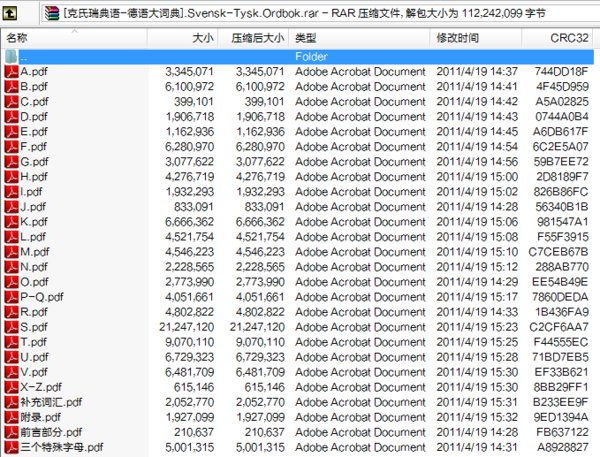Click CRC32 value C2CF6AA7
Viewport: 600px width, 457px height.
[x=559, y=327]
